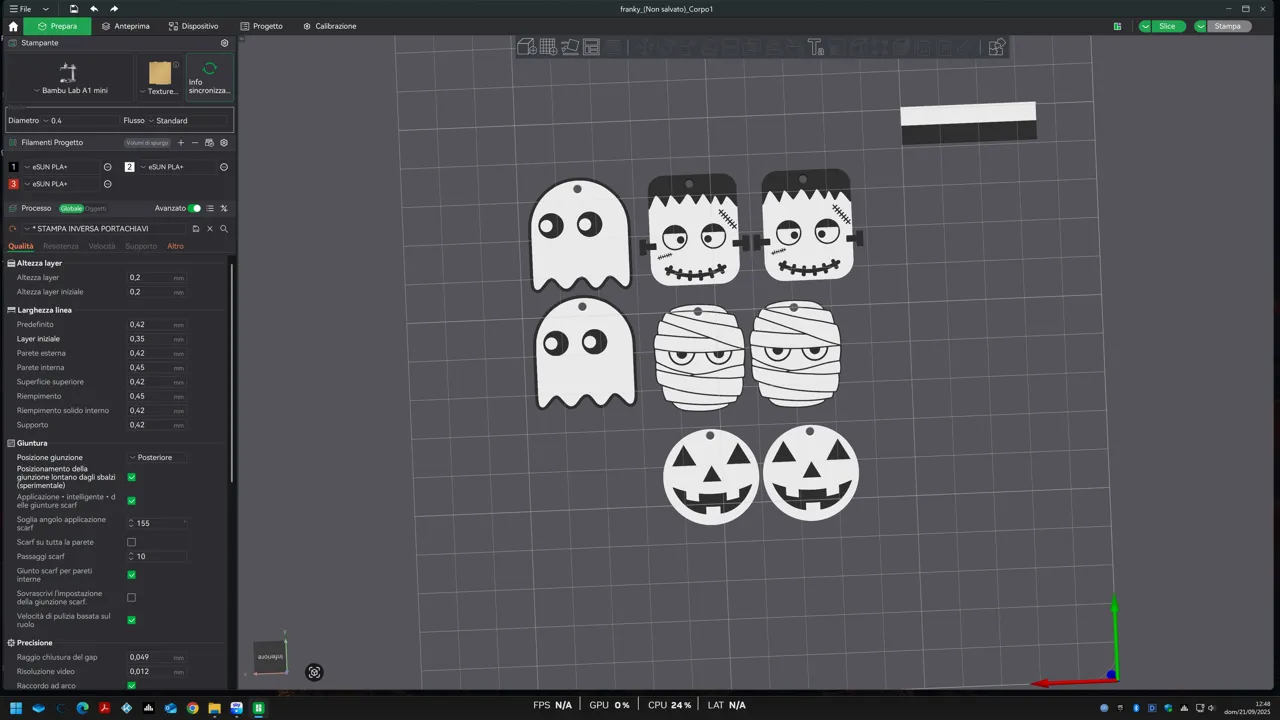The width and height of the screenshot is (1280, 720).
Task: Open the Bambu Lab A1 mini printer dropdown
Action: pyautogui.click(x=69, y=78)
